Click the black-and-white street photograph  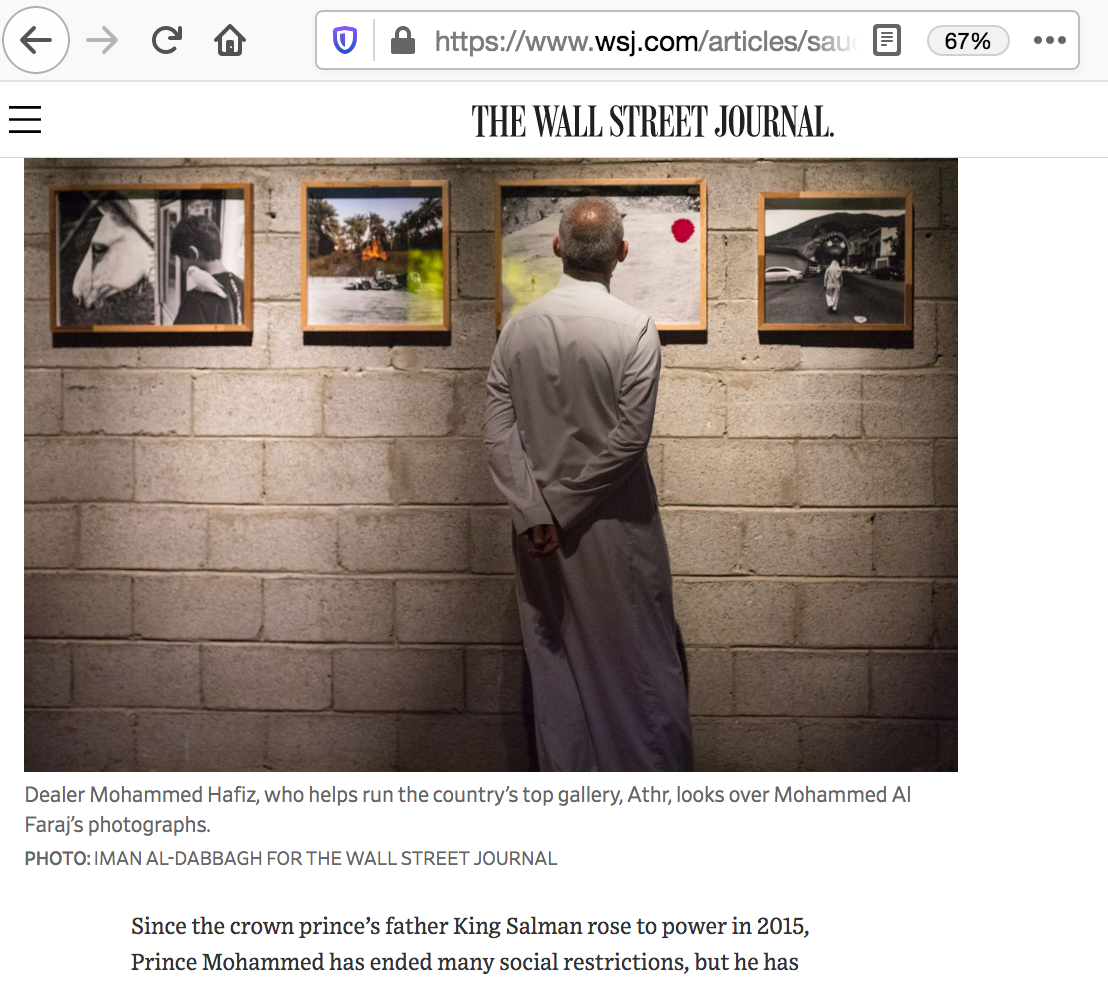[835, 262]
